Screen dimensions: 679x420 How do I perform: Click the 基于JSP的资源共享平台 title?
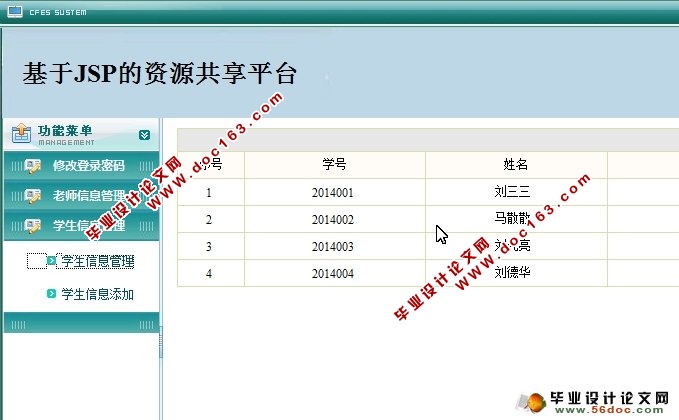[159, 73]
